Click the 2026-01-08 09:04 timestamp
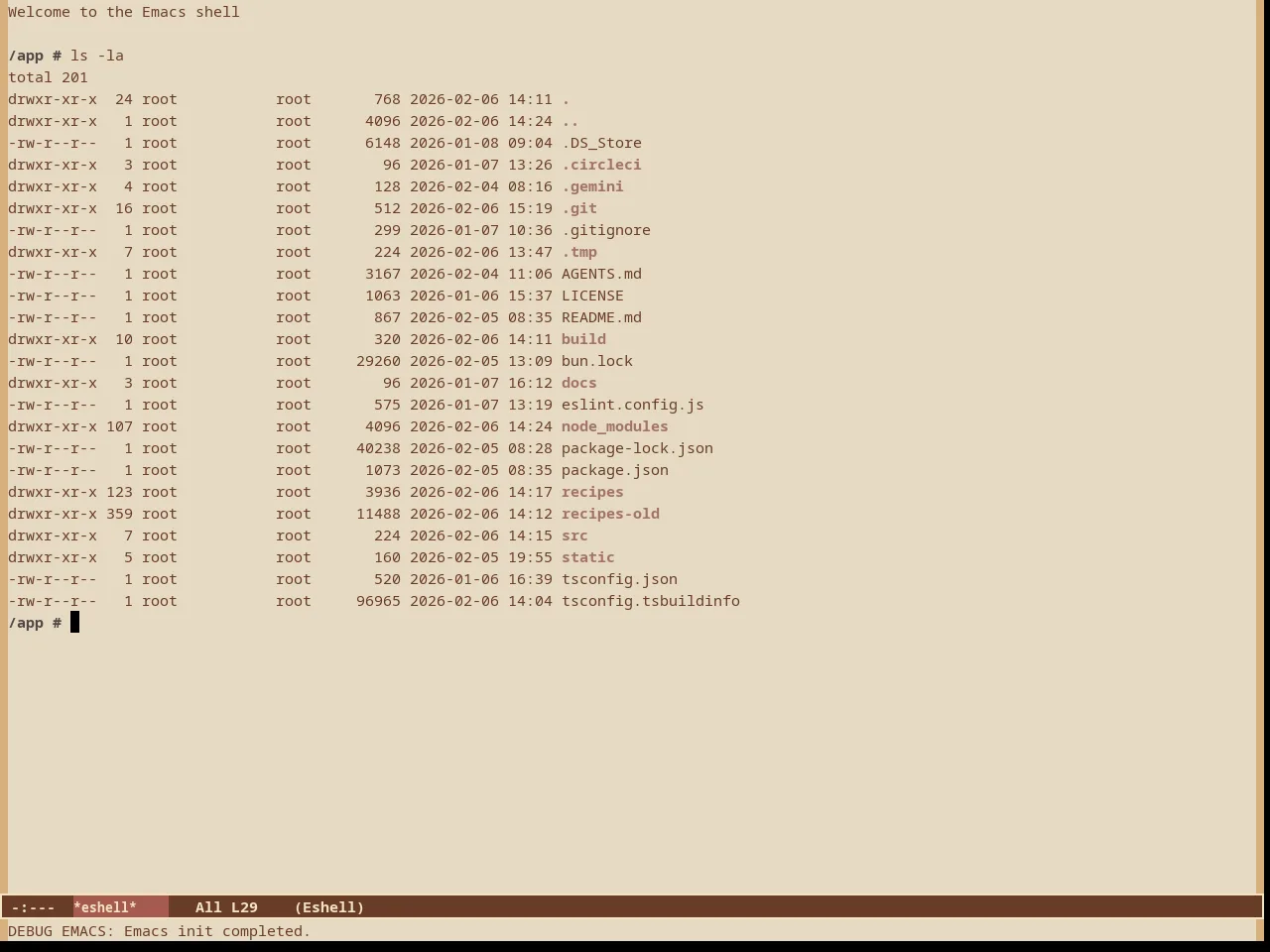This screenshot has width=1270, height=952. [481, 143]
